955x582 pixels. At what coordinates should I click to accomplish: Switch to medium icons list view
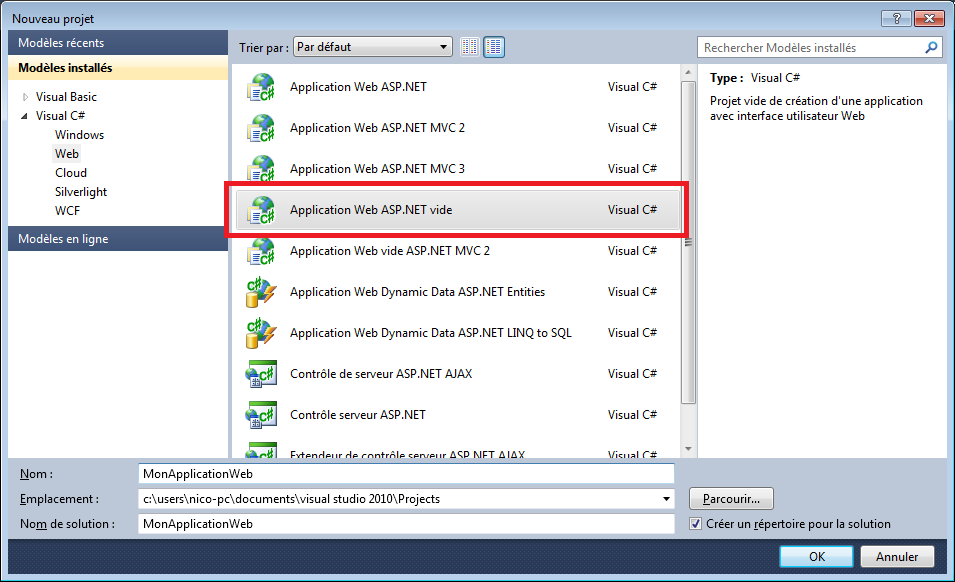tap(494, 47)
